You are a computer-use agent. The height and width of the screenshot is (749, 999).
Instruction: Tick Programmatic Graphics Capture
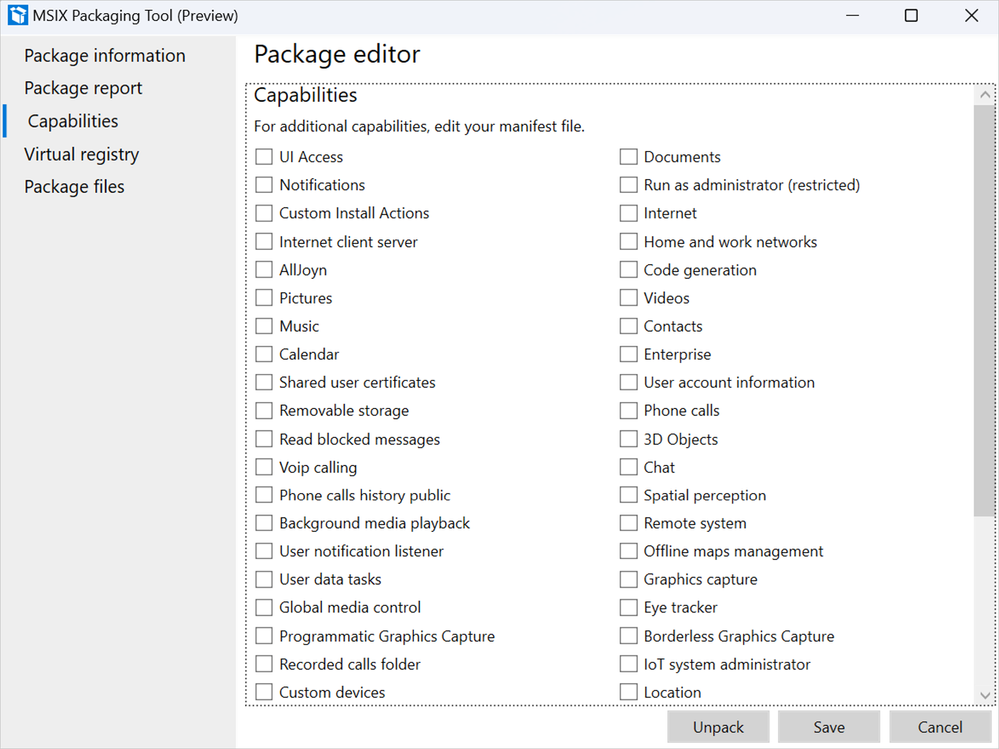point(264,636)
